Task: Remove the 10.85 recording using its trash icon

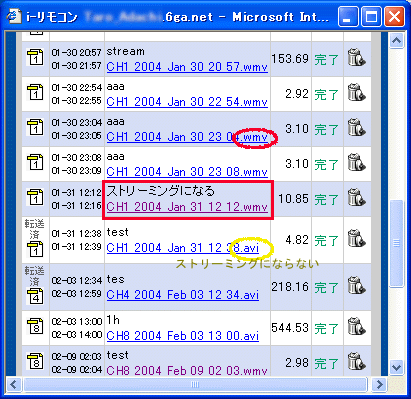Action: coord(356,198)
